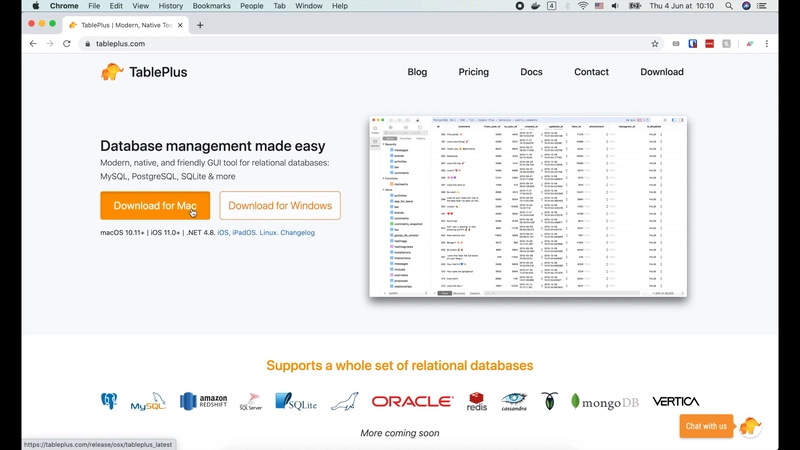Viewport: 800px width, 450px height.
Task: Open the Chrome menu
Action: click(x=64, y=6)
